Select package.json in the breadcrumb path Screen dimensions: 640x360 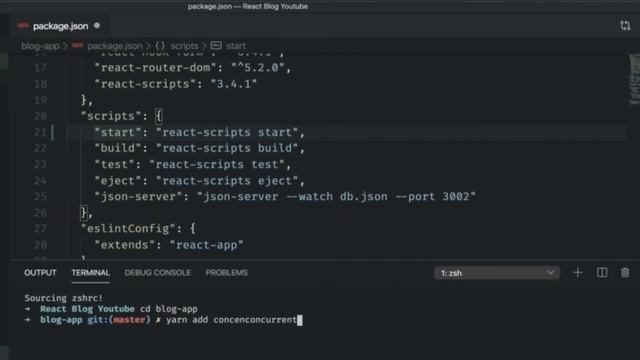(115, 46)
